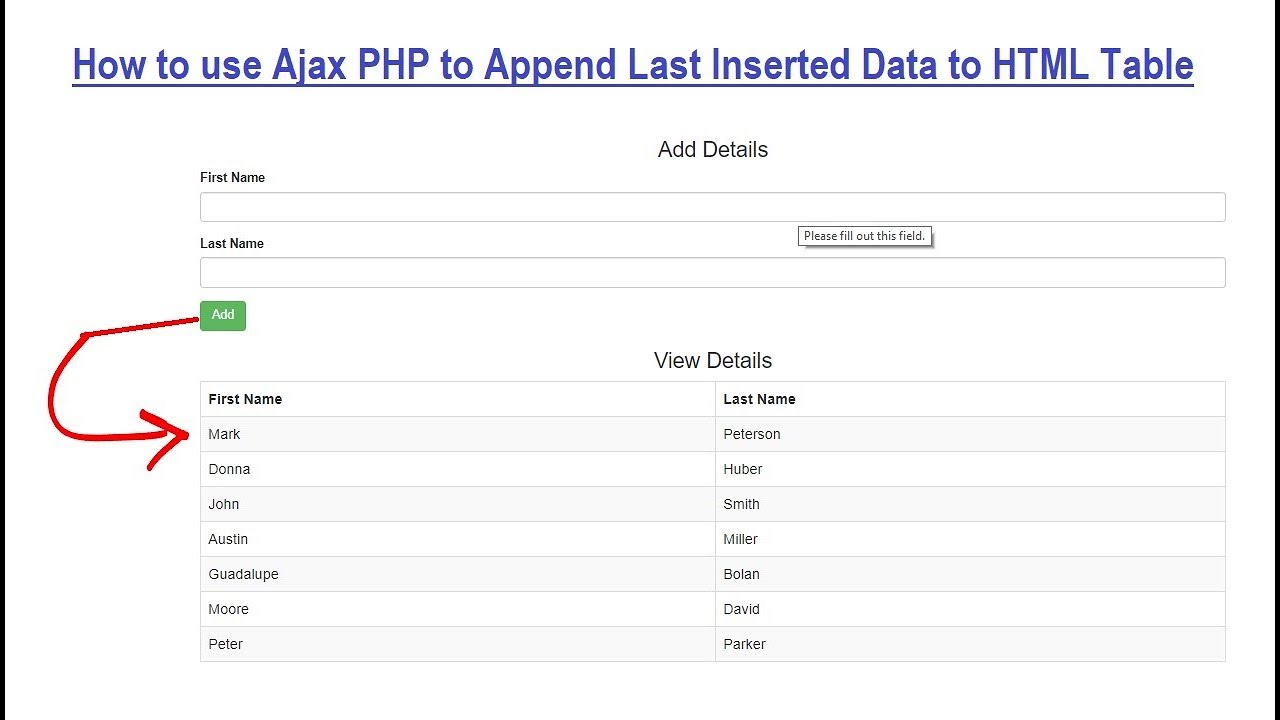Click the 'Please fill out this field' tooltip
Viewport: 1280px width, 720px height.
coord(865,236)
